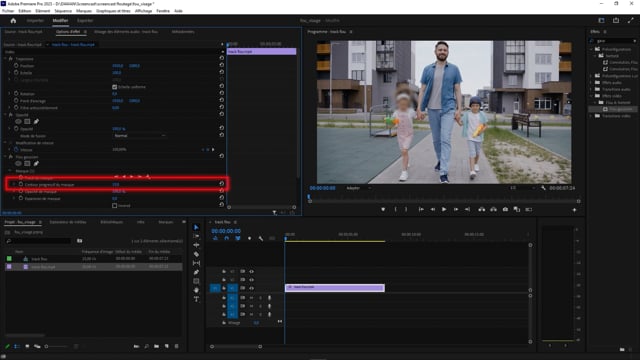Track selected mask forward
The height and width of the screenshot is (360, 640).
point(131,177)
